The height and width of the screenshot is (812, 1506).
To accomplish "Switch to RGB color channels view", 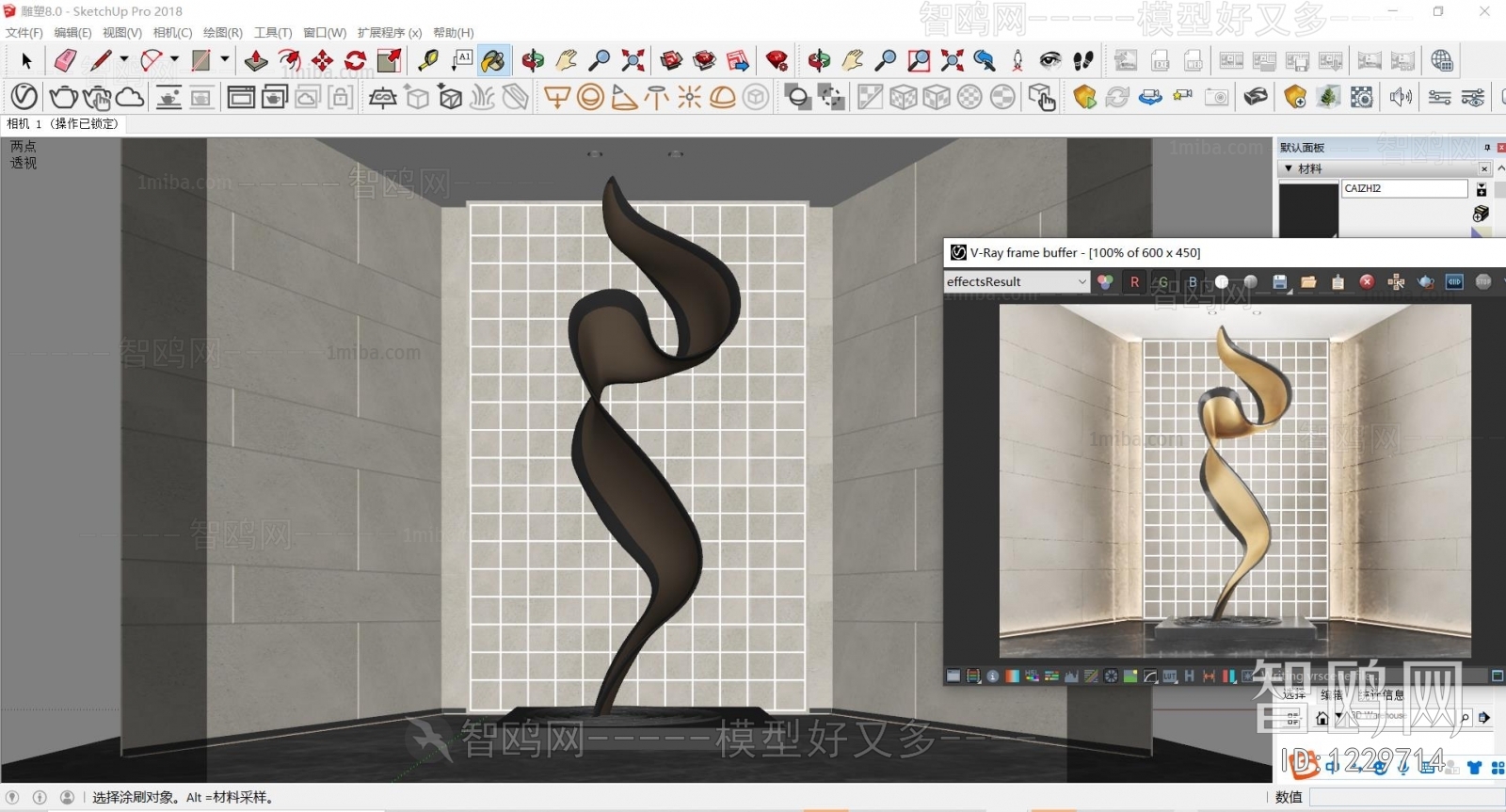I will (x=1105, y=281).
